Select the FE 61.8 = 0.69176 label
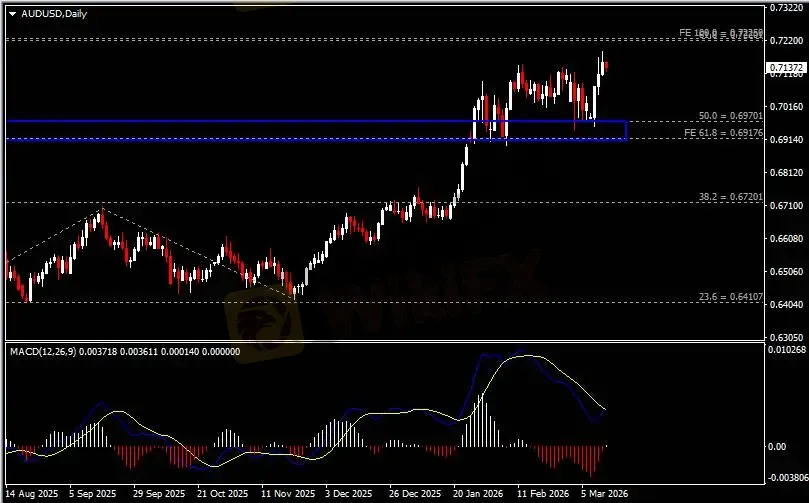Viewport: 809px width, 503px height. click(x=723, y=133)
